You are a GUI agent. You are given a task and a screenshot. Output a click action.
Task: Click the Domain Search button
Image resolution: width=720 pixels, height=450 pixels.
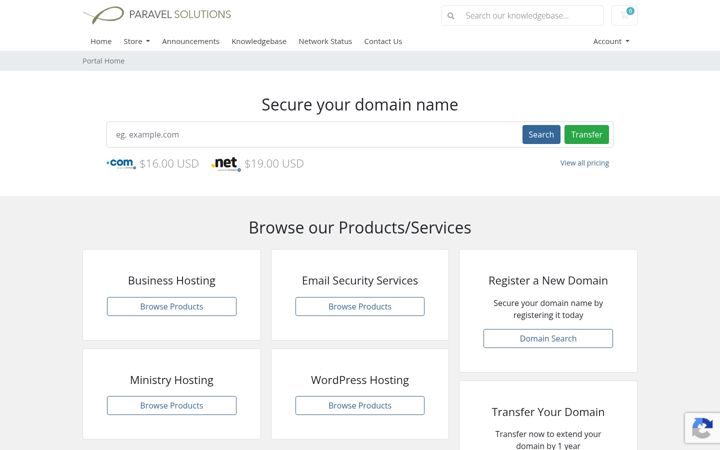pos(548,338)
